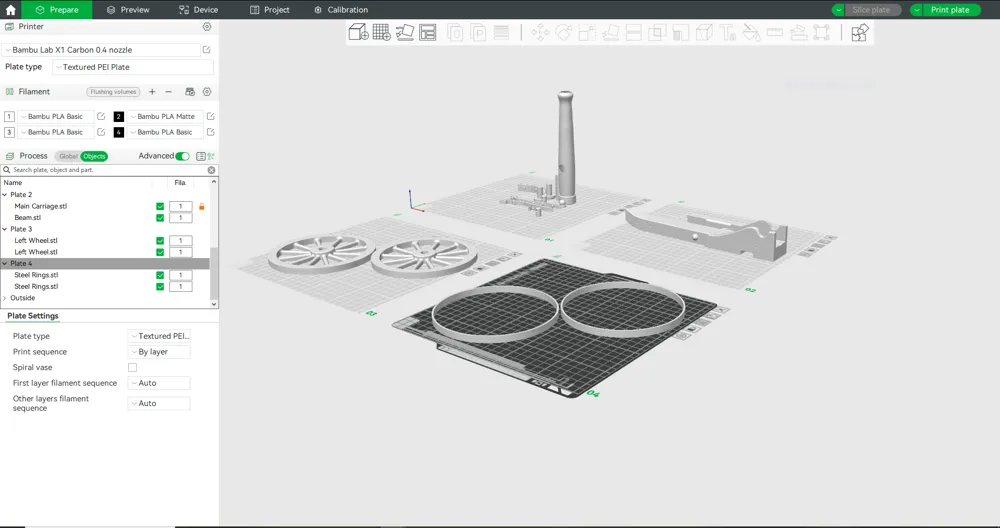The image size is (1000, 528).
Task: Click filament 4 black color swatch
Action: [x=119, y=132]
